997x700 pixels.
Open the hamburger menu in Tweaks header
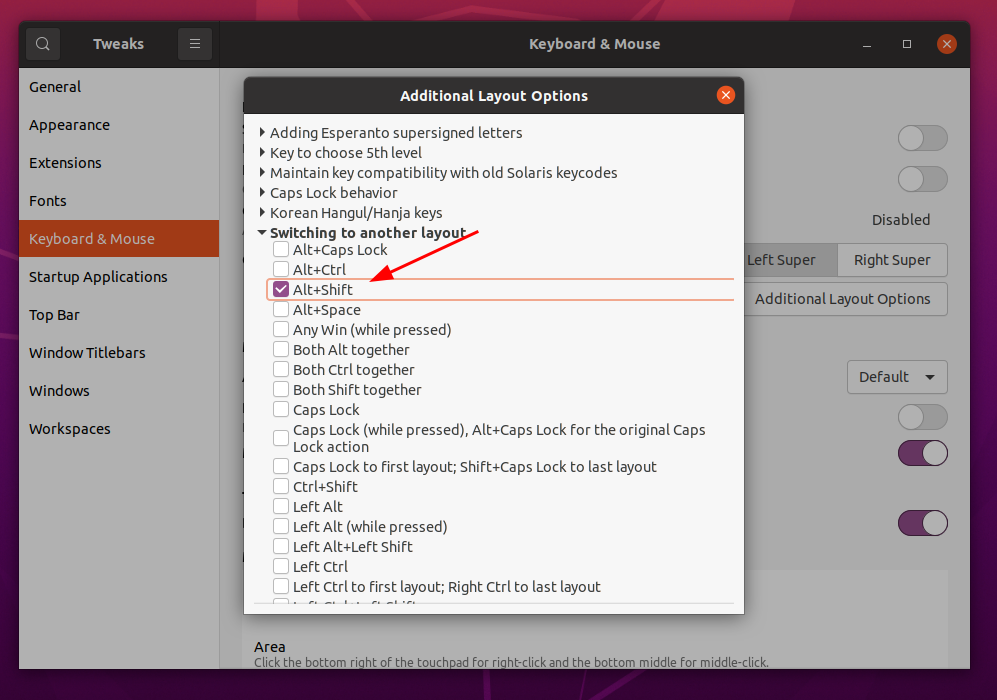click(195, 44)
